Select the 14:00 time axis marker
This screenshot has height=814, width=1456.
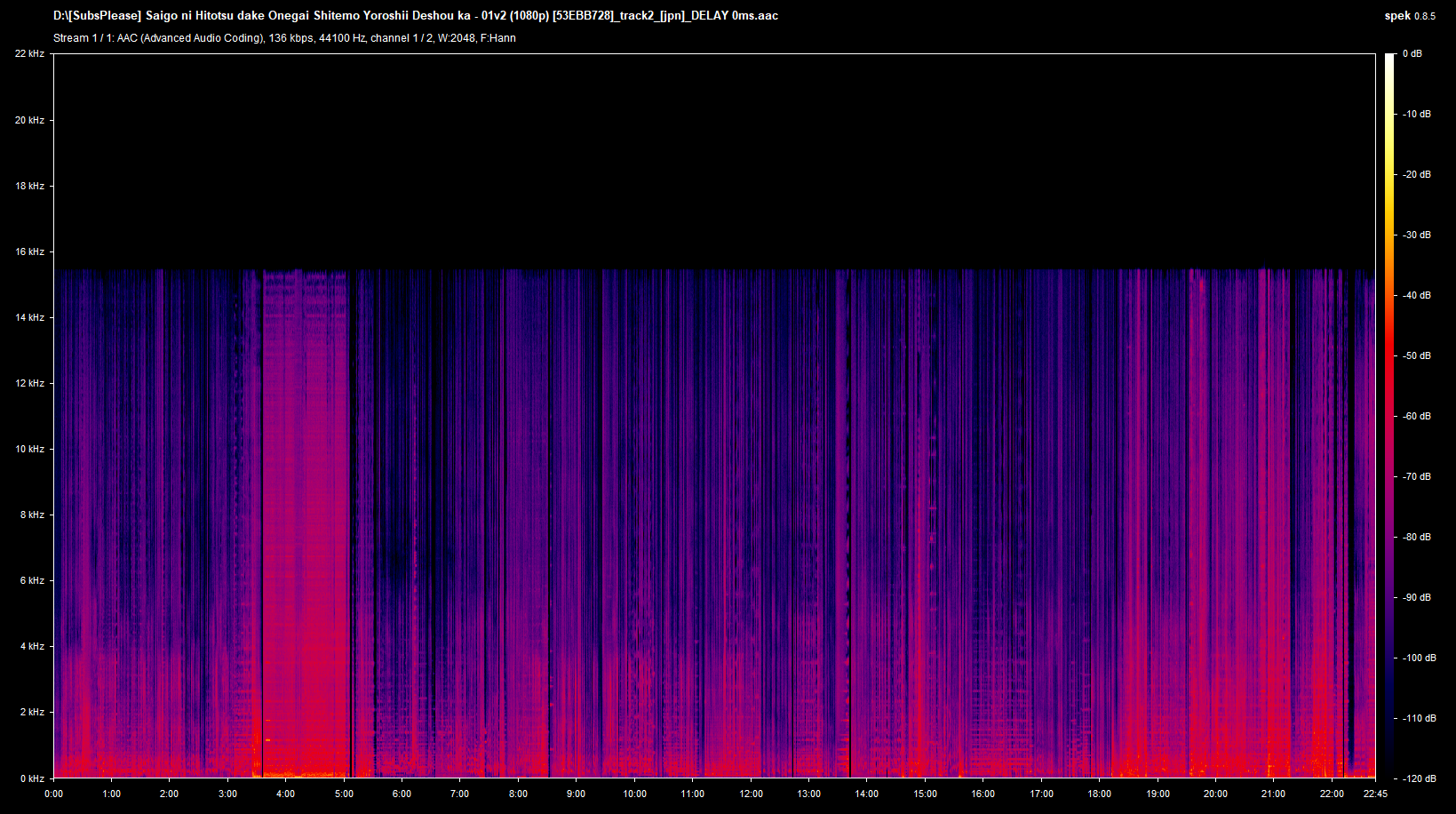tap(866, 794)
